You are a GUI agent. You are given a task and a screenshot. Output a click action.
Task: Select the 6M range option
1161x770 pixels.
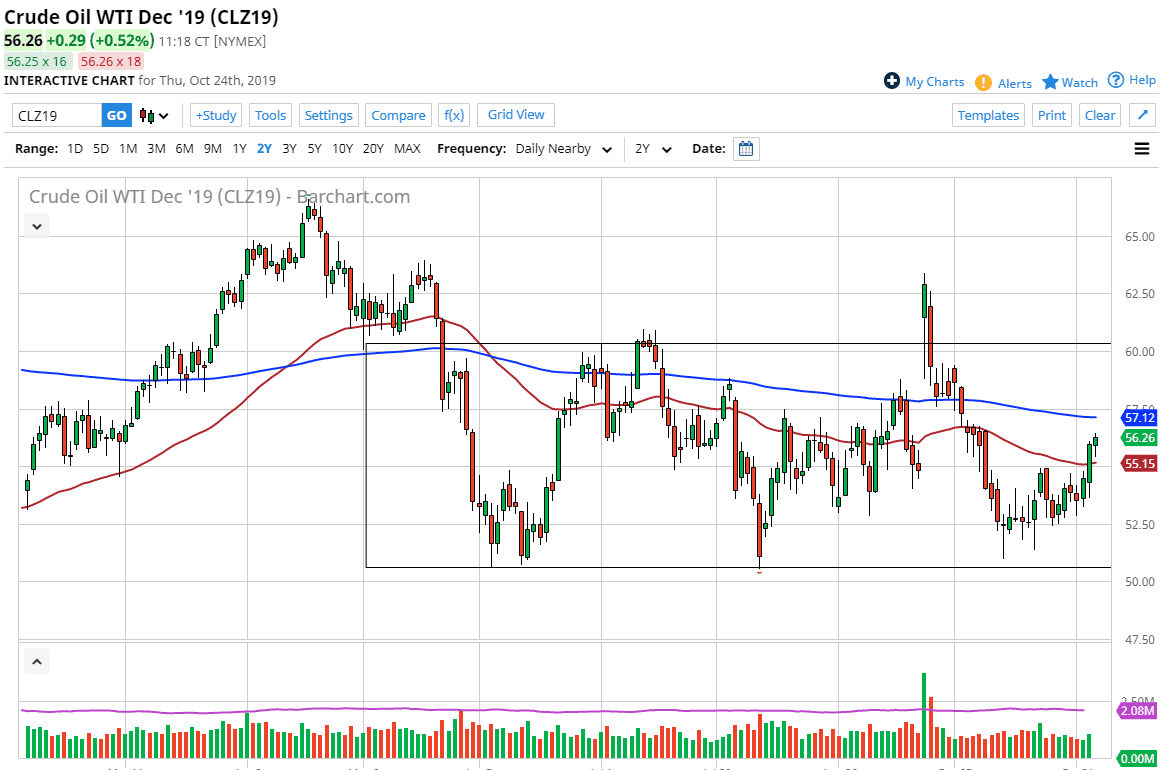point(184,149)
